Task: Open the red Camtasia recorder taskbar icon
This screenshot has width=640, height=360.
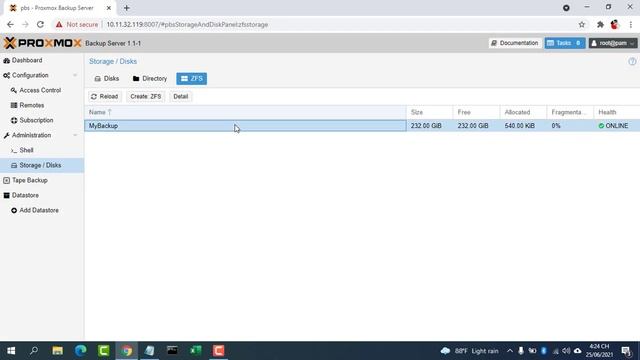Action: point(218,351)
